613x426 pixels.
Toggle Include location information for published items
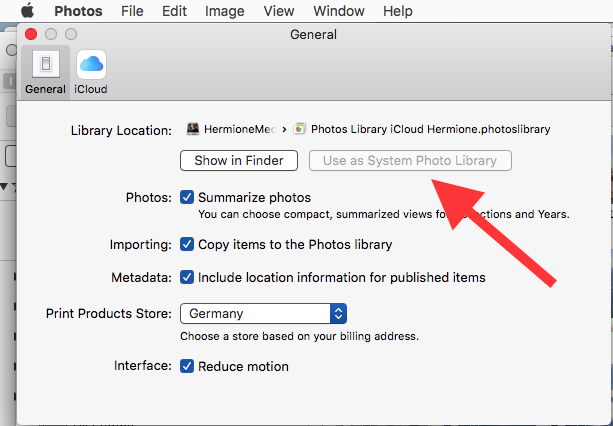pos(187,277)
